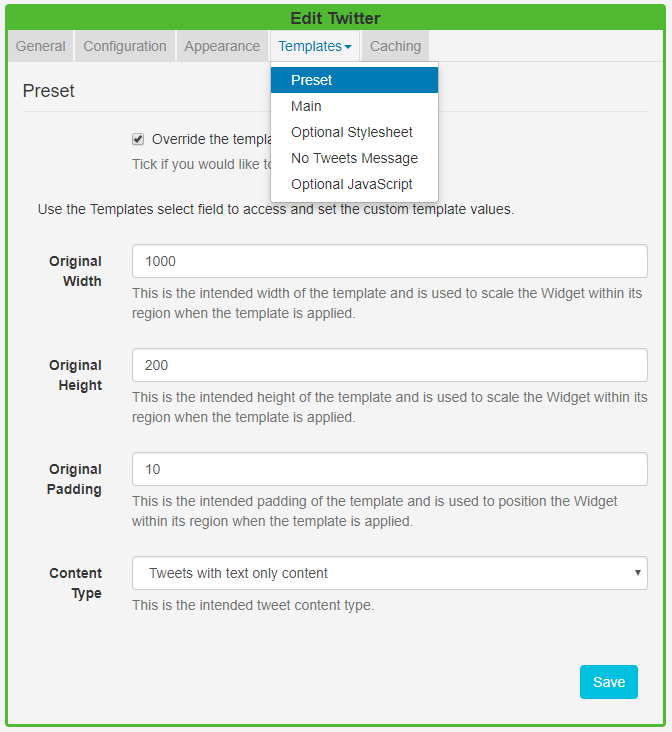Click the Original Width input field
The image size is (672, 732).
tap(390, 261)
